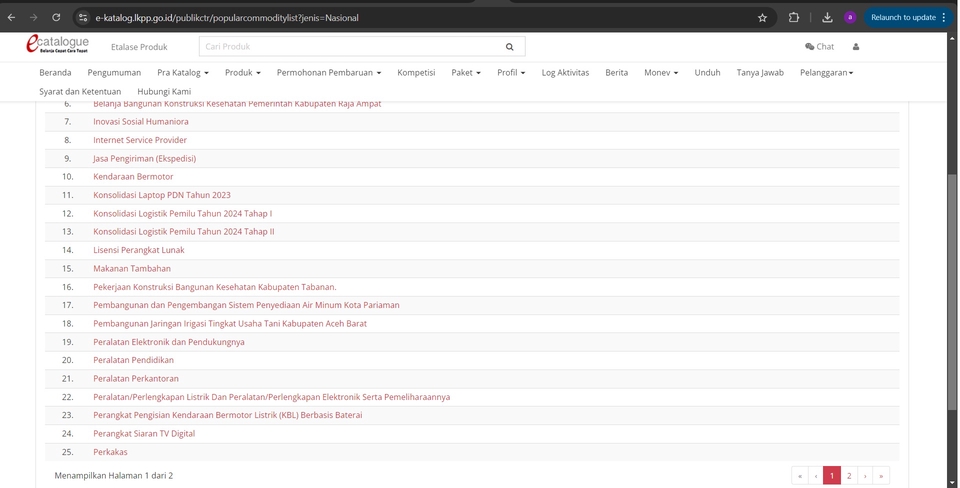This screenshot has width=960, height=488.
Task: Open the purple profile avatar
Action: point(850,17)
